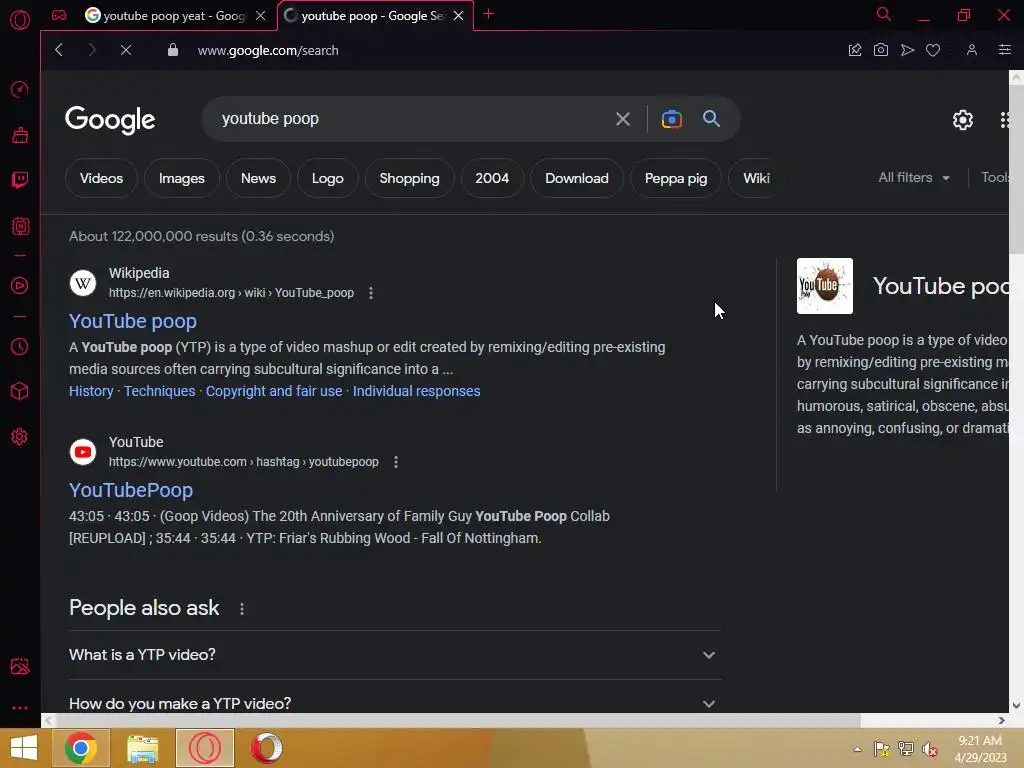The height and width of the screenshot is (768, 1024).
Task: Expand "What is a YTP video?"
Action: (394, 654)
